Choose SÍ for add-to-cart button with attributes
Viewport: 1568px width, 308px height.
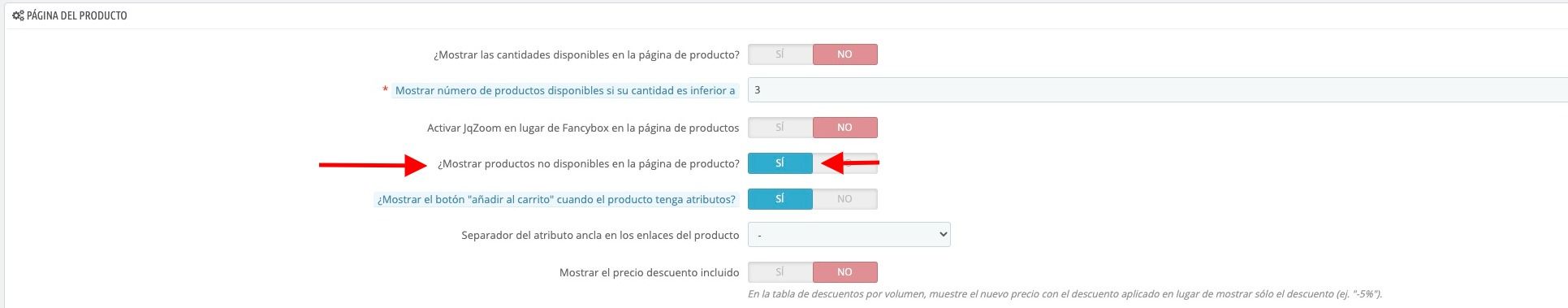(780, 199)
